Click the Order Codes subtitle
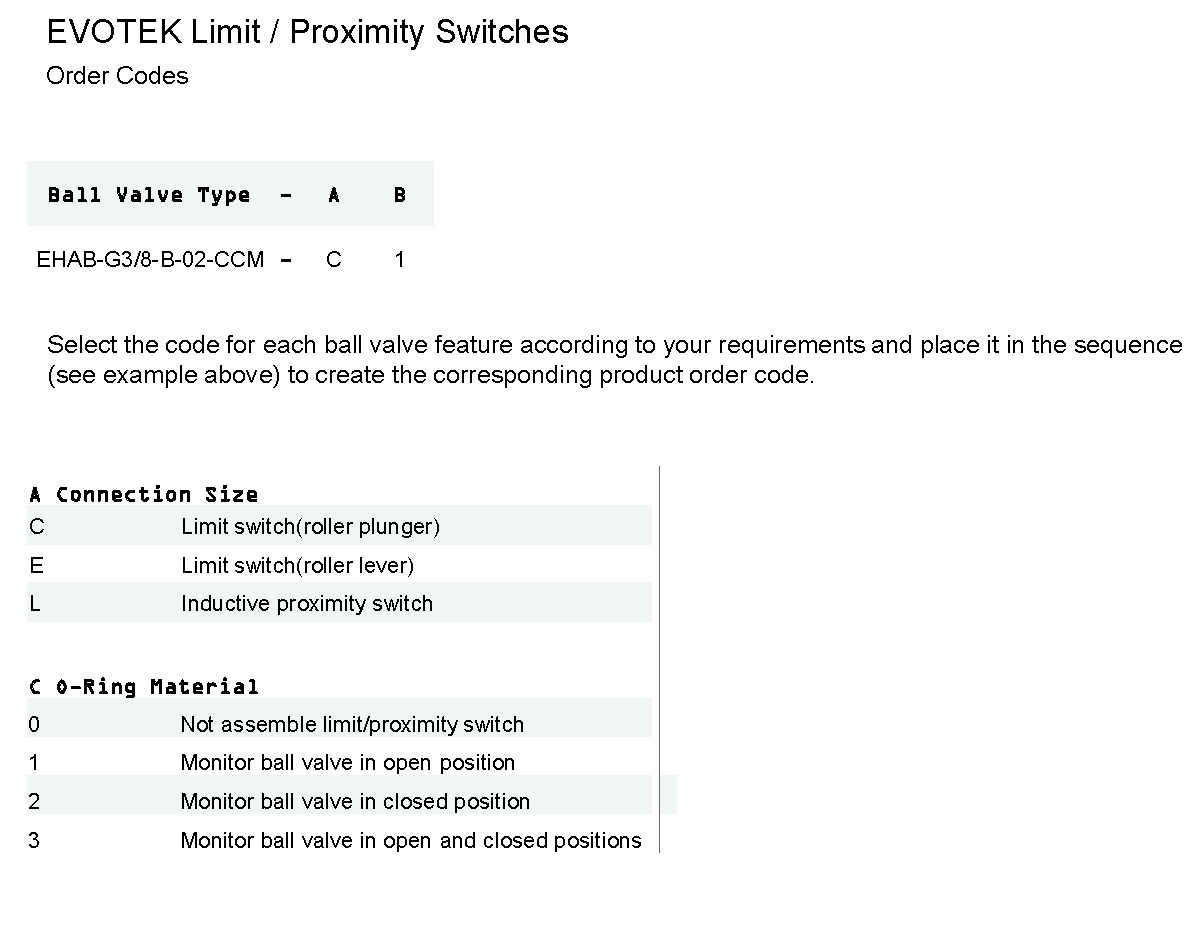Image resolution: width=1185 pixels, height=930 pixels. click(x=117, y=76)
